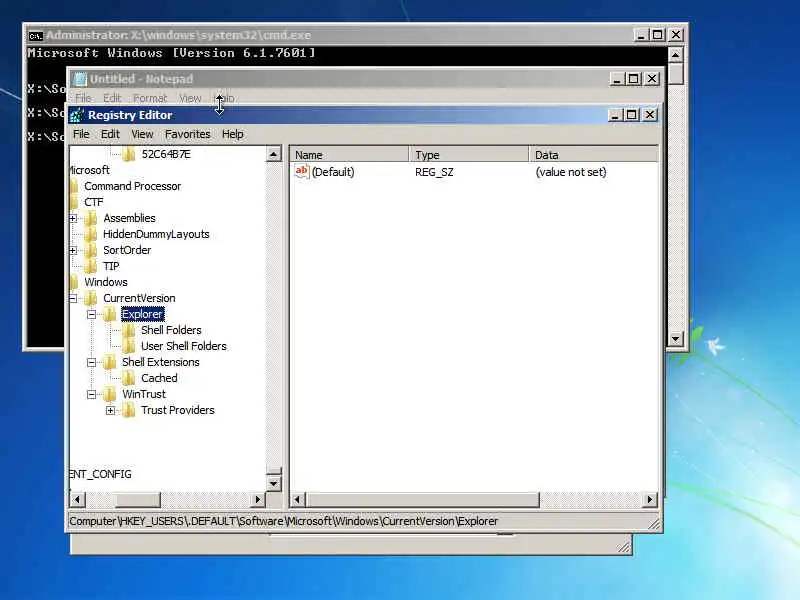
Task: Click the tree pane scroll left arrow
Action: coord(77,499)
